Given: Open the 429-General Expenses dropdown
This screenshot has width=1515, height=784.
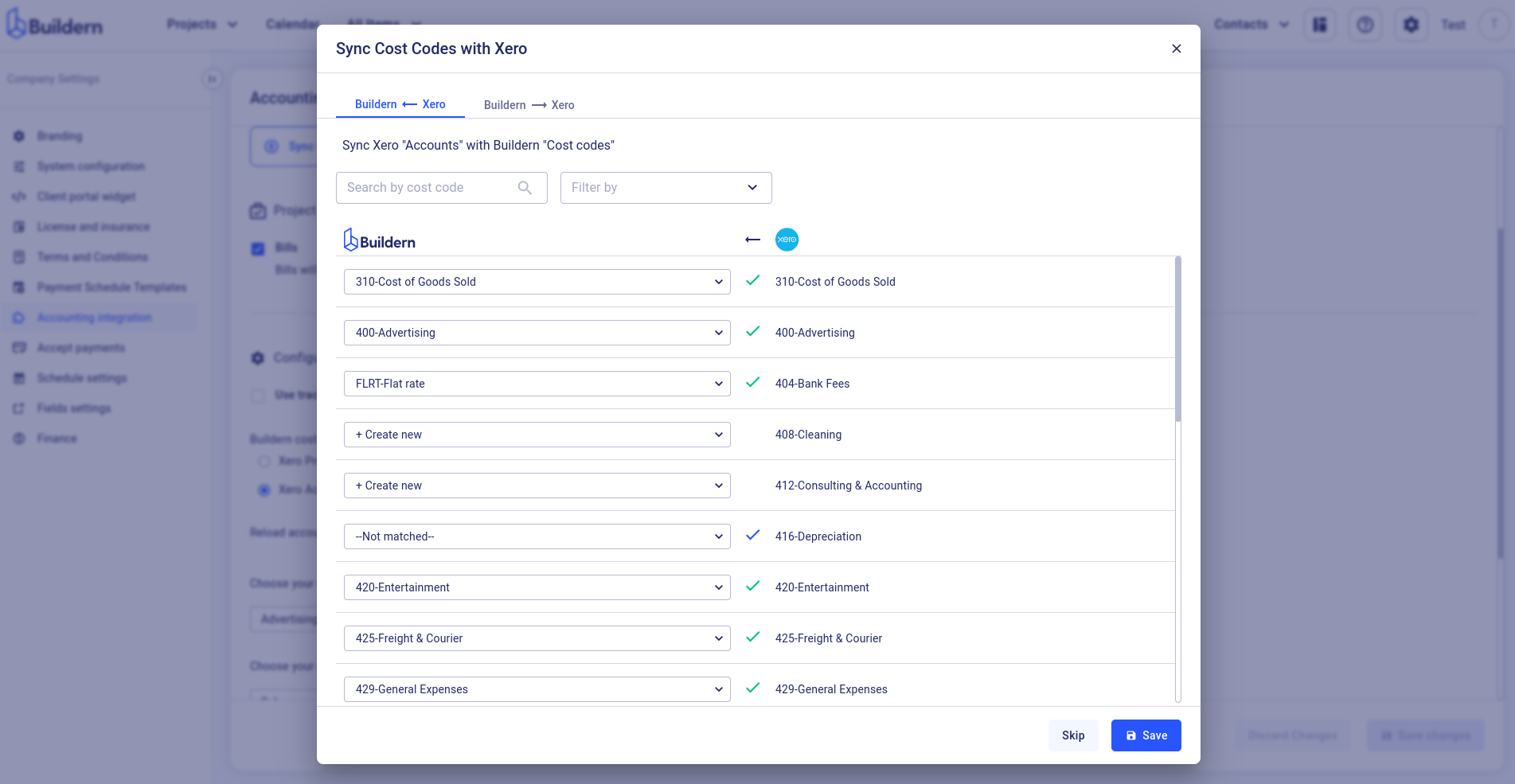Looking at the screenshot, I should (x=537, y=689).
